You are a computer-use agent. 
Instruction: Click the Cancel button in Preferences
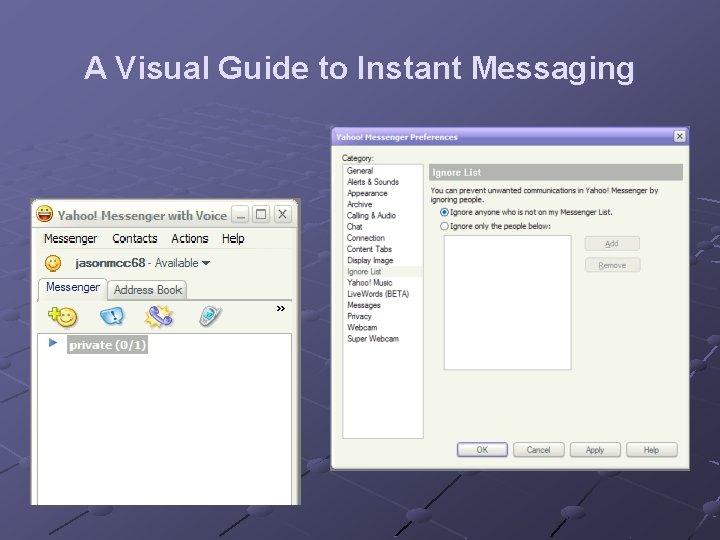click(x=538, y=450)
